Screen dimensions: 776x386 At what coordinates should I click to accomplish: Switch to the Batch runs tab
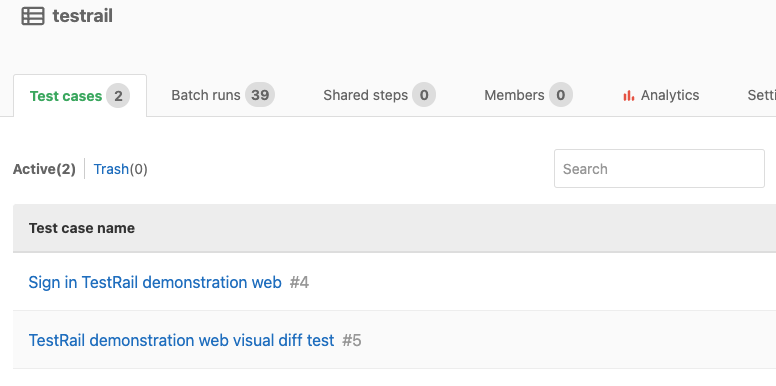[223, 95]
